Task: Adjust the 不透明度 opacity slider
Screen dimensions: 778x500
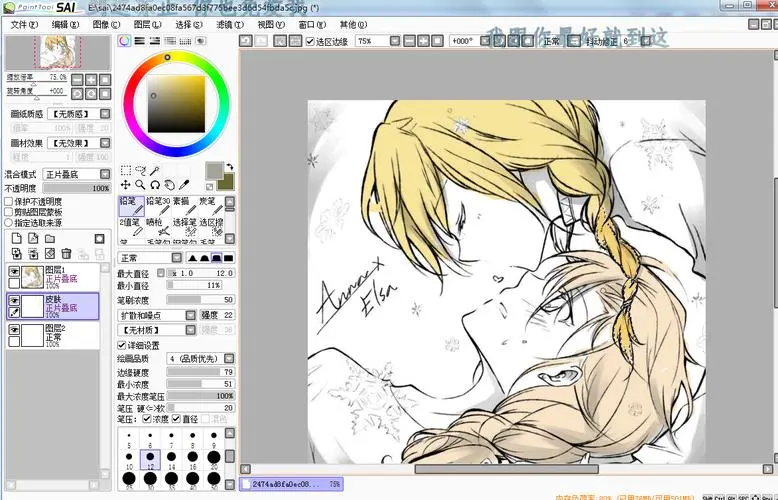Action: [76, 188]
